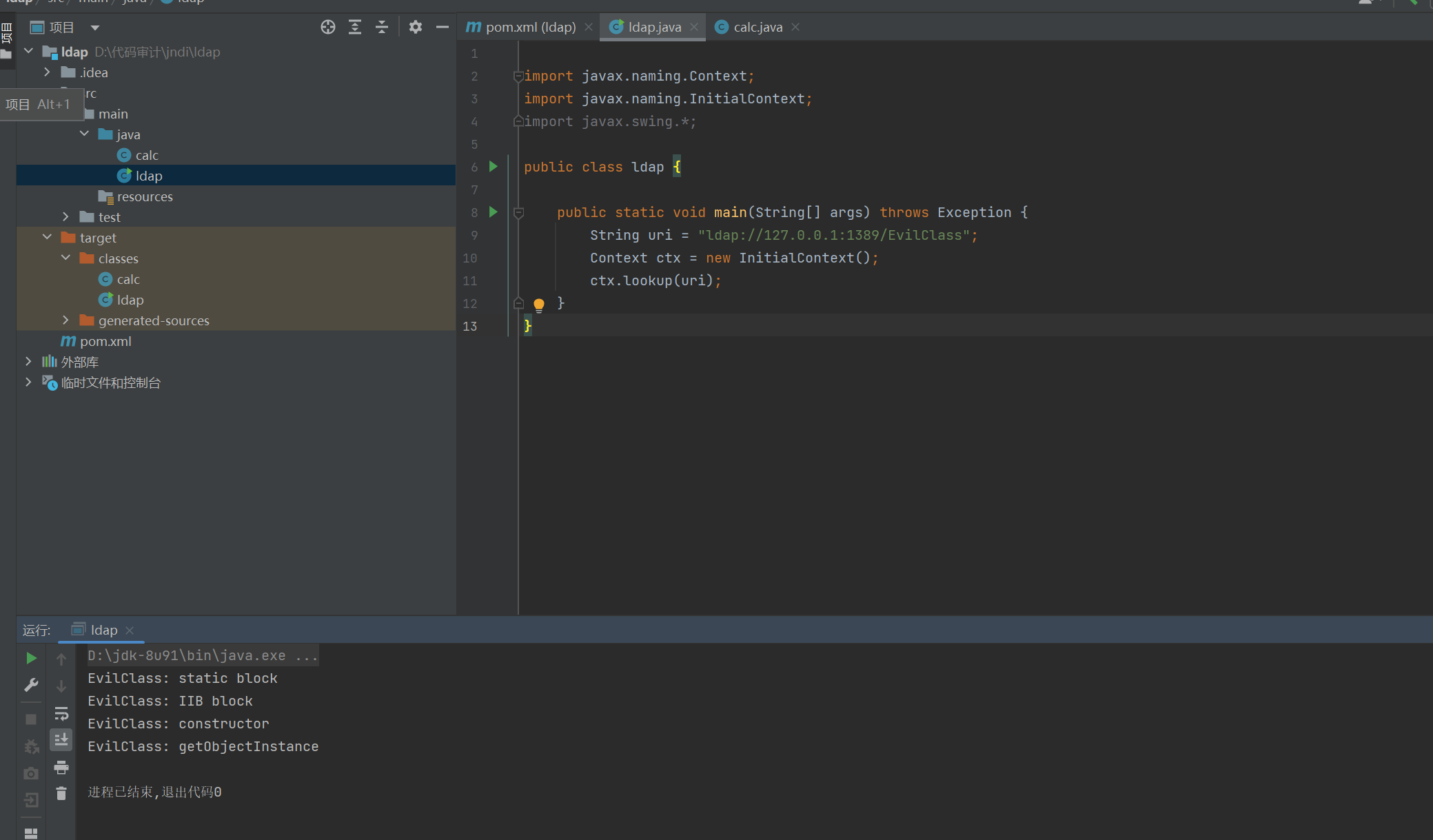Click the run gutter icon on line 6
1433x840 pixels.
494,166
